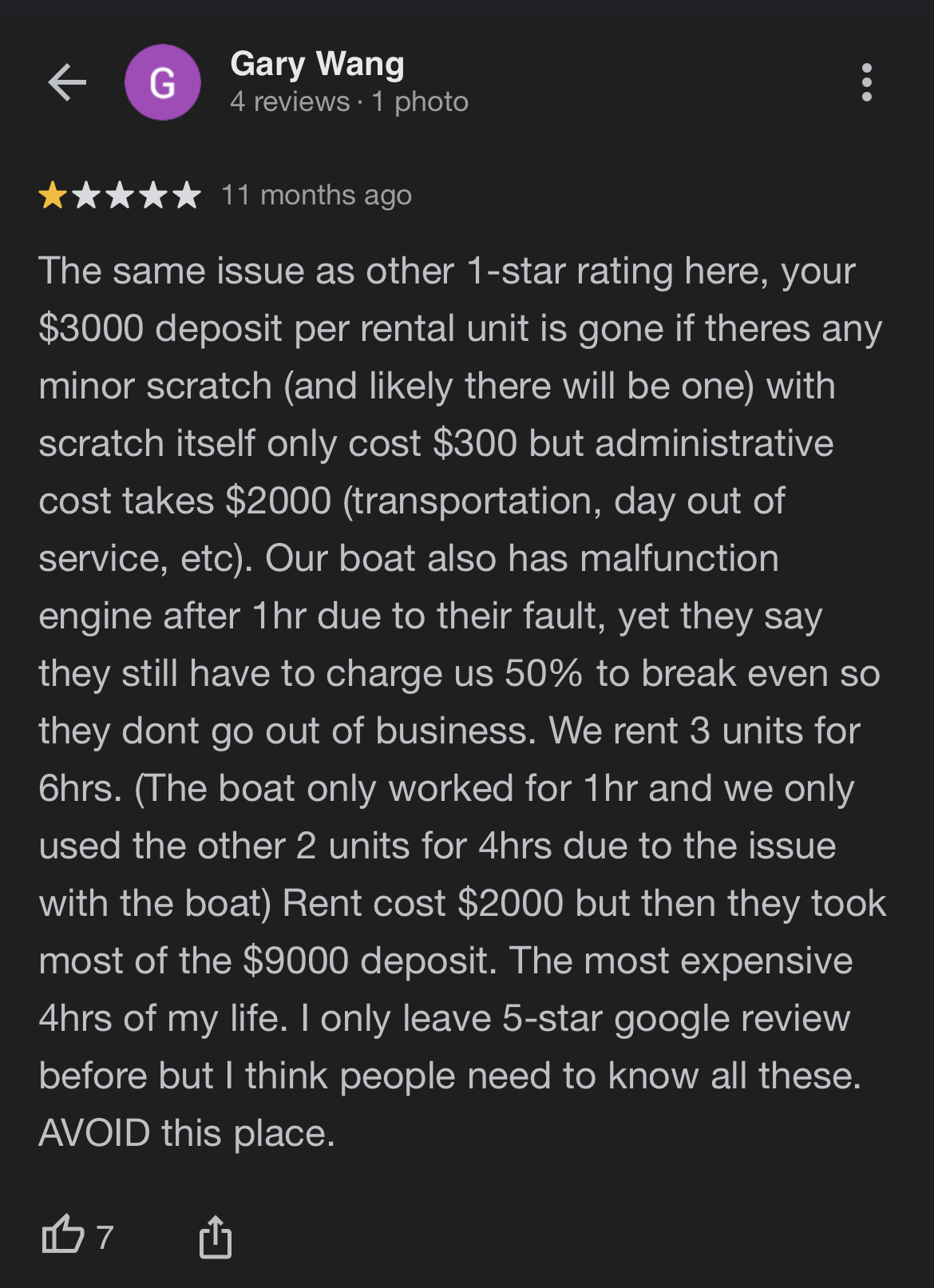Tap the second grey rating star
Image resolution: width=934 pixels, height=1288 pixels.
coord(86,195)
